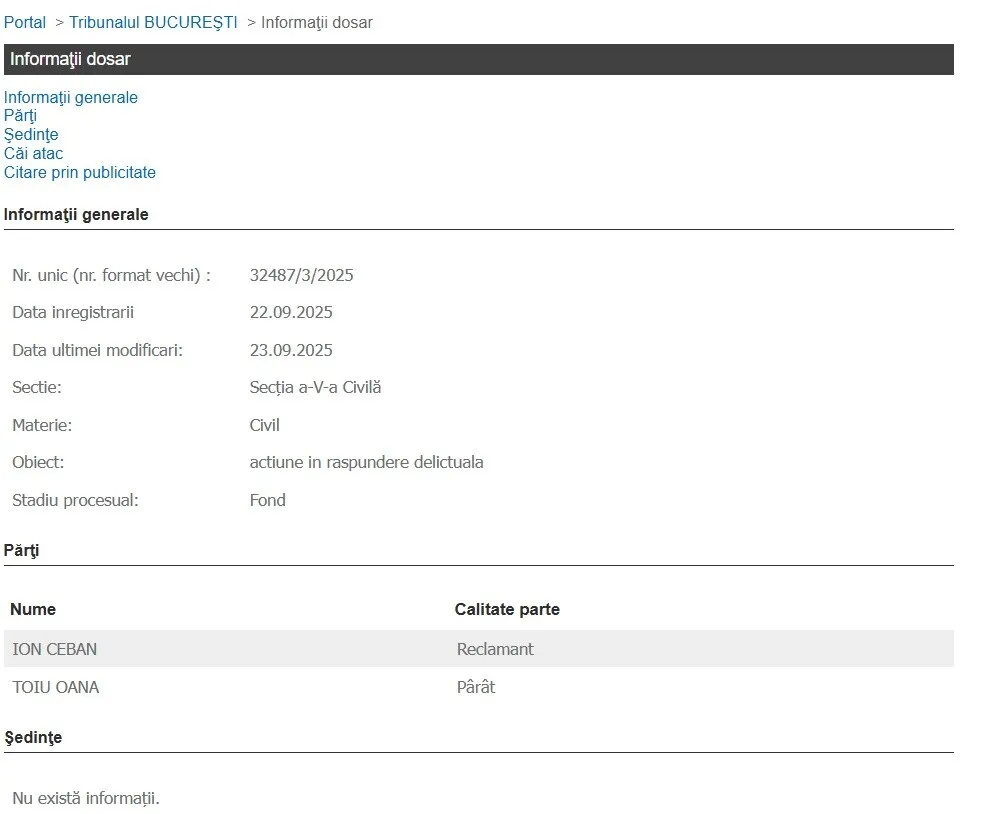Select the actiune in raspundere delictuala text
This screenshot has height=814, width=995.
(x=366, y=462)
